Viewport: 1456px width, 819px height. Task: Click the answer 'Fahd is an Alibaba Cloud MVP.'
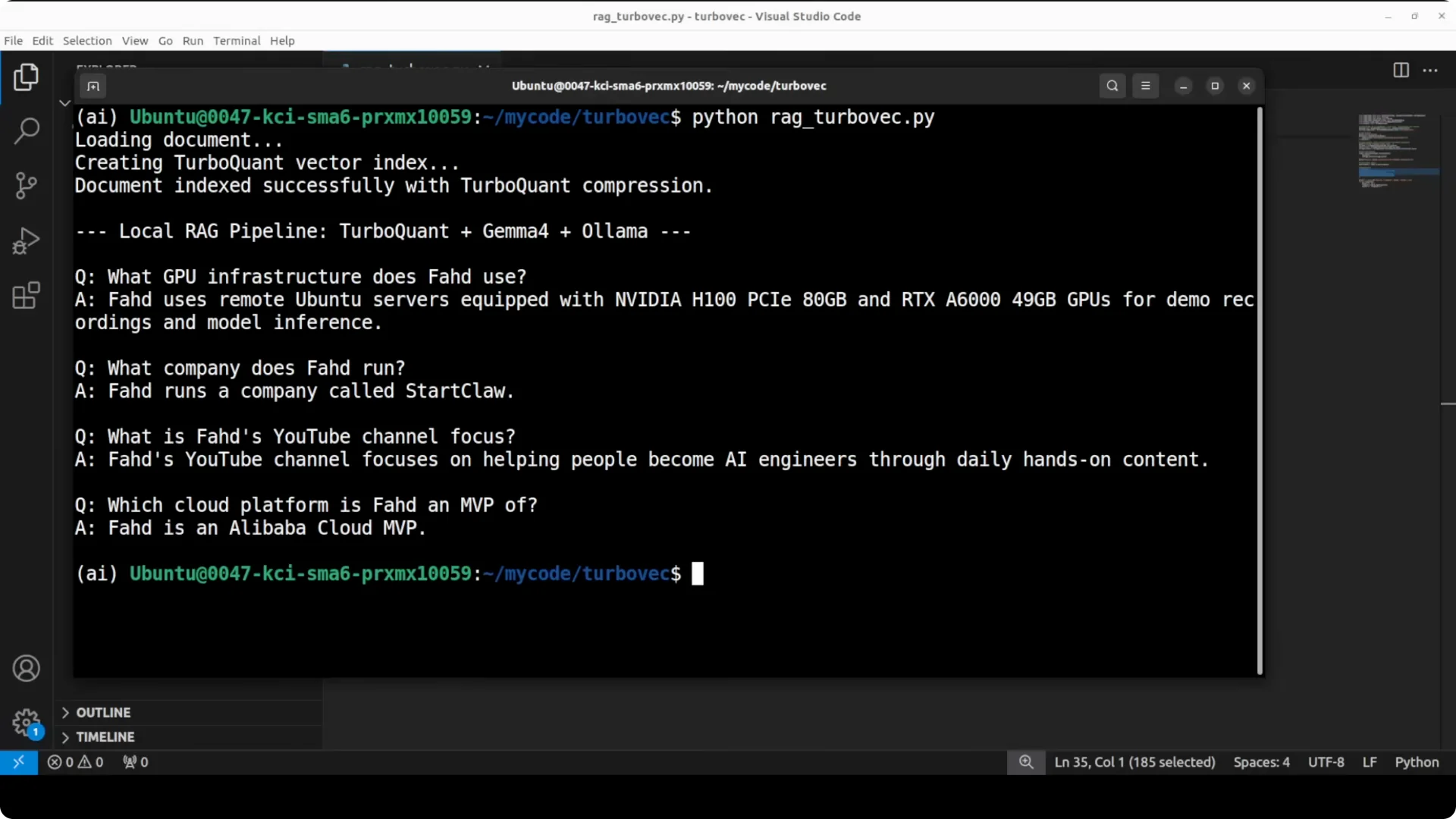[250, 528]
